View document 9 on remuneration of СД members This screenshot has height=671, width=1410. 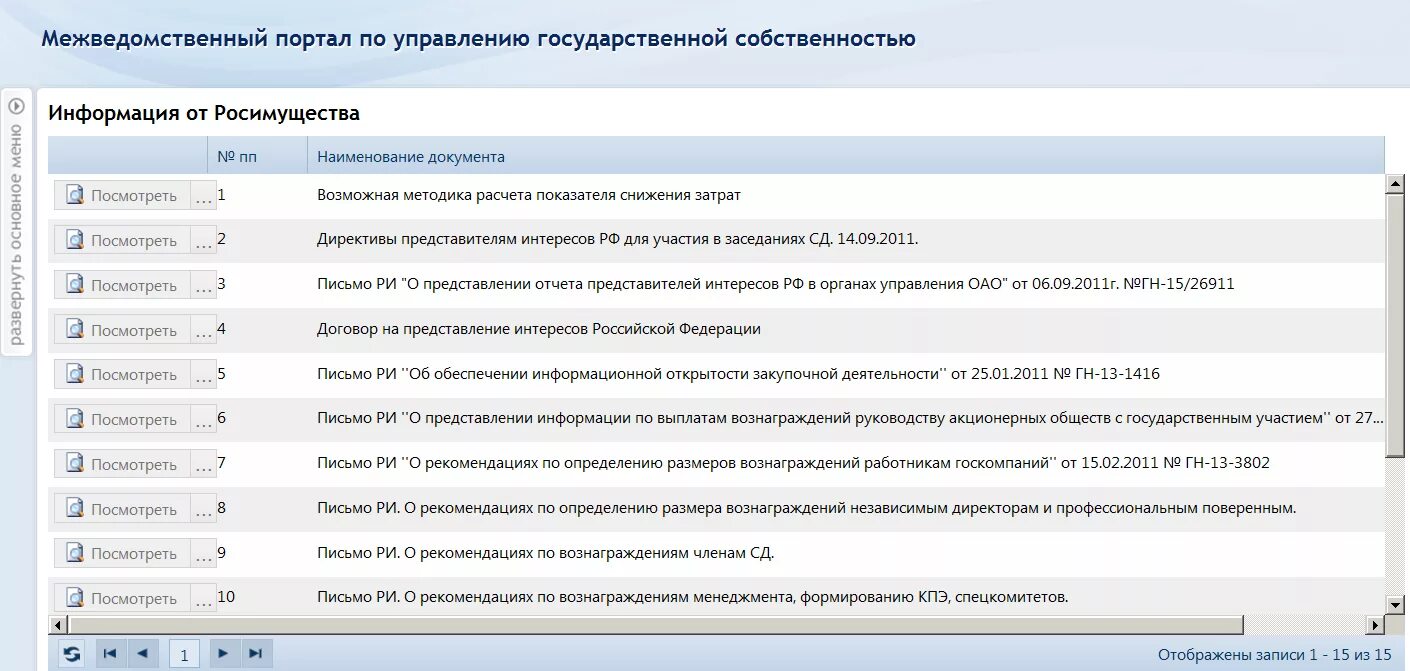[121, 554]
